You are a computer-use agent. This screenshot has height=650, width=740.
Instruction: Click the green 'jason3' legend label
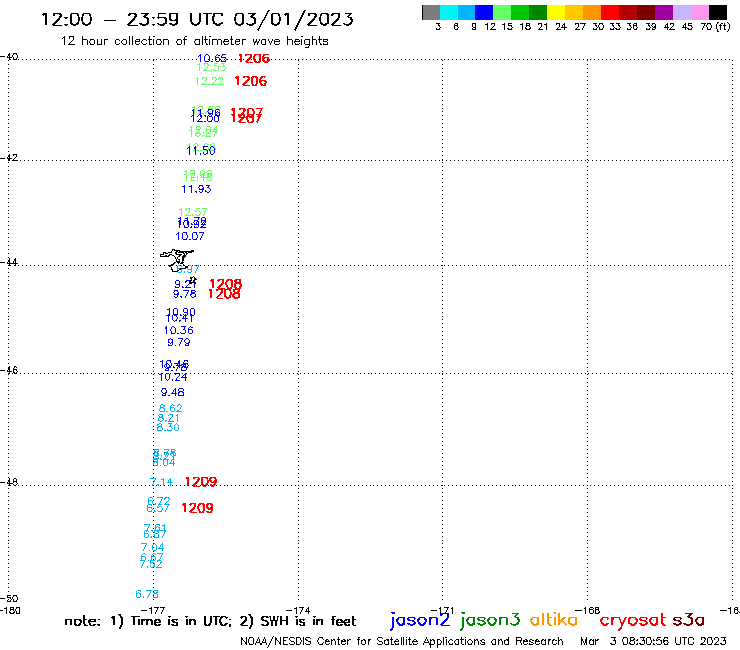(x=490, y=620)
